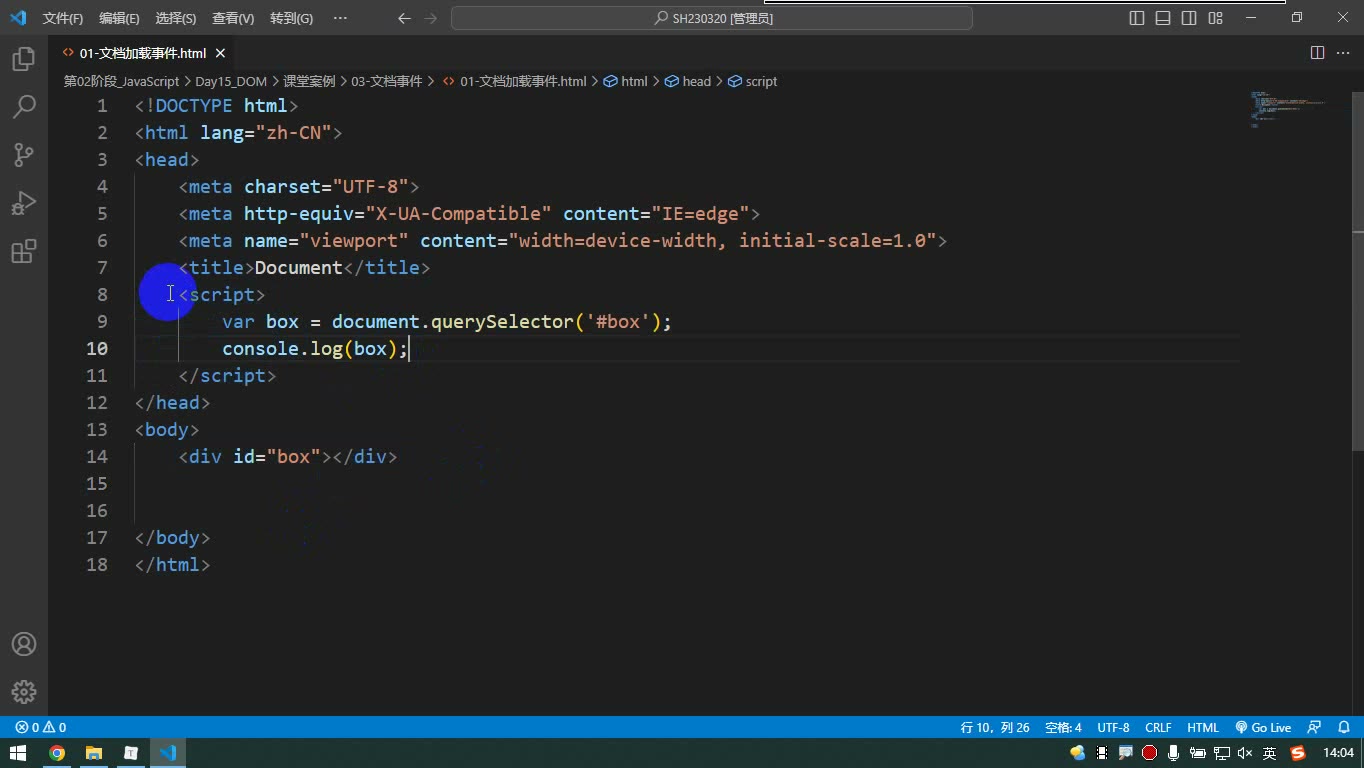Open the Explorer view in activity bar
1364x768 pixels.
click(x=24, y=59)
